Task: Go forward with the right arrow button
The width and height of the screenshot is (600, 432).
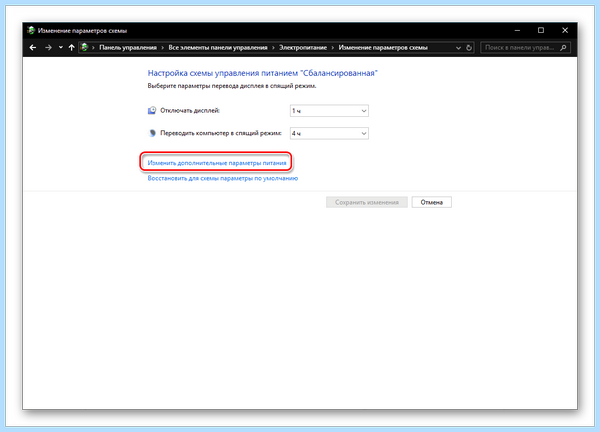Action: [x=48, y=47]
